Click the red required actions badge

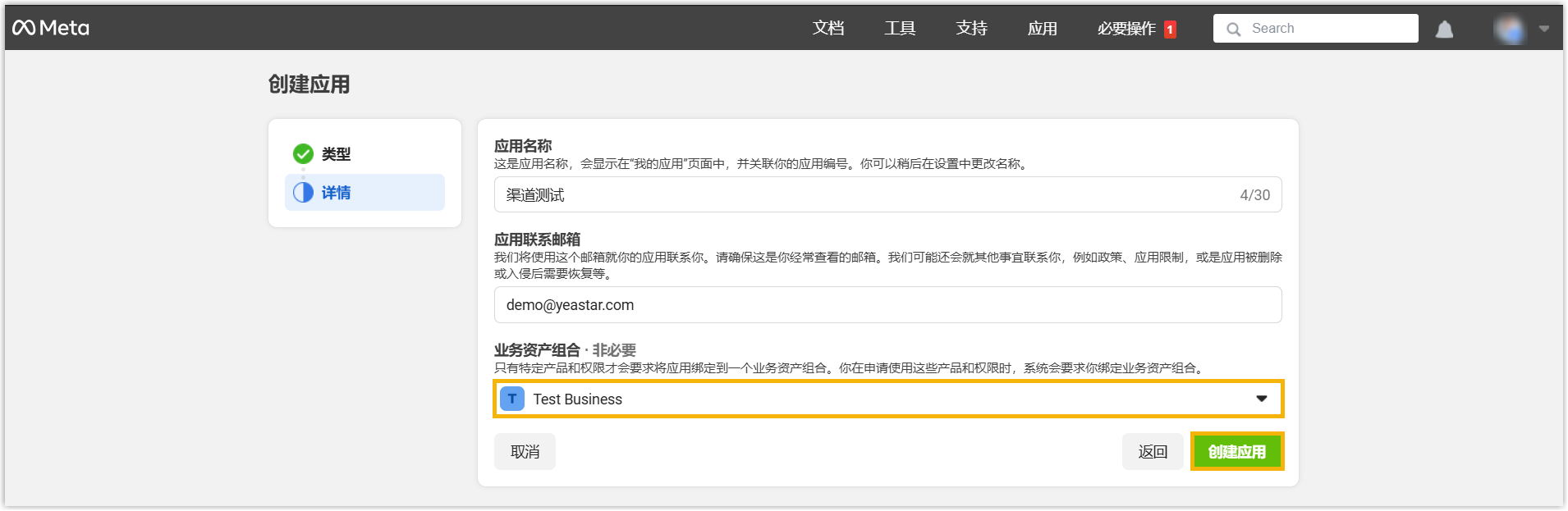(x=1170, y=30)
